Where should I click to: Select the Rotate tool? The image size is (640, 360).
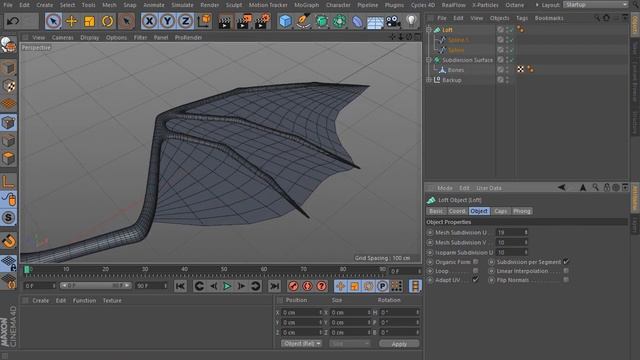click(x=107, y=21)
